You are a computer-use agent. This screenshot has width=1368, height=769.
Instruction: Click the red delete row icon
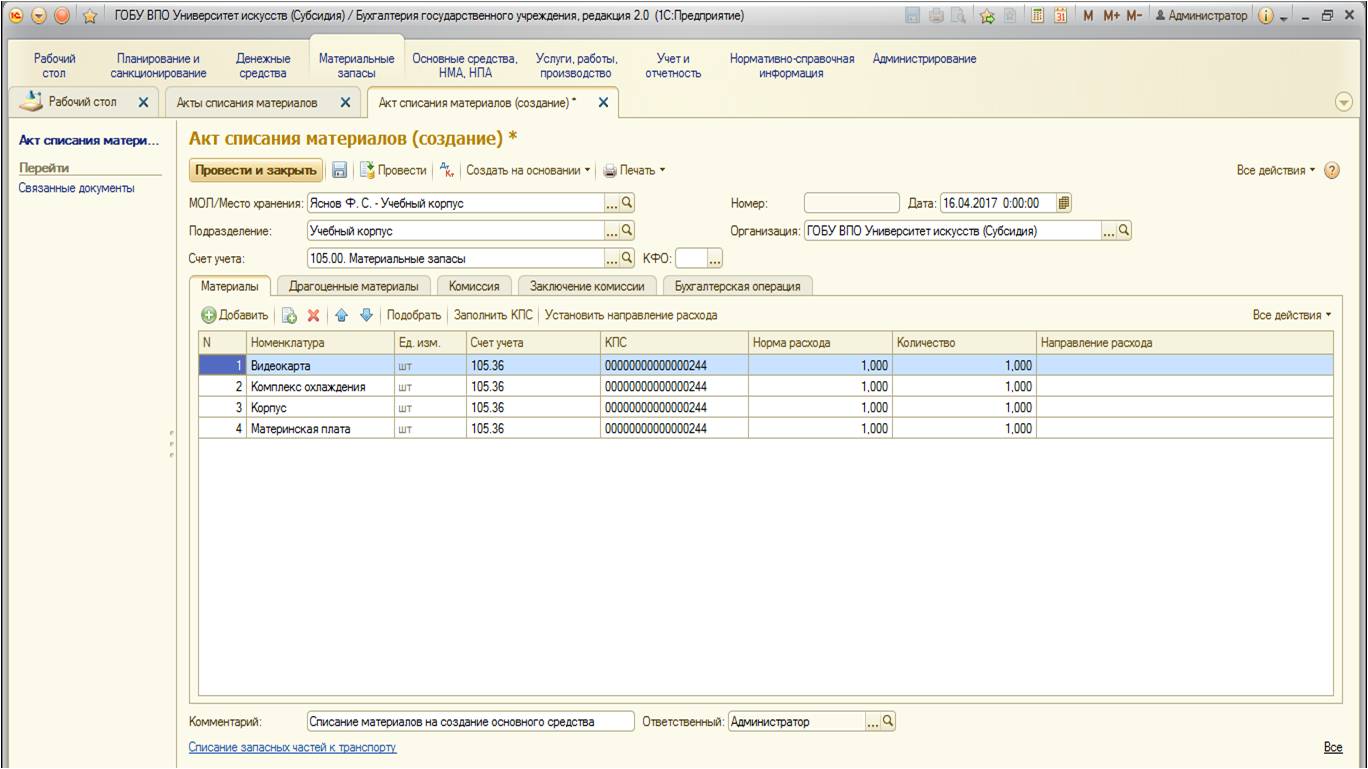[313, 315]
